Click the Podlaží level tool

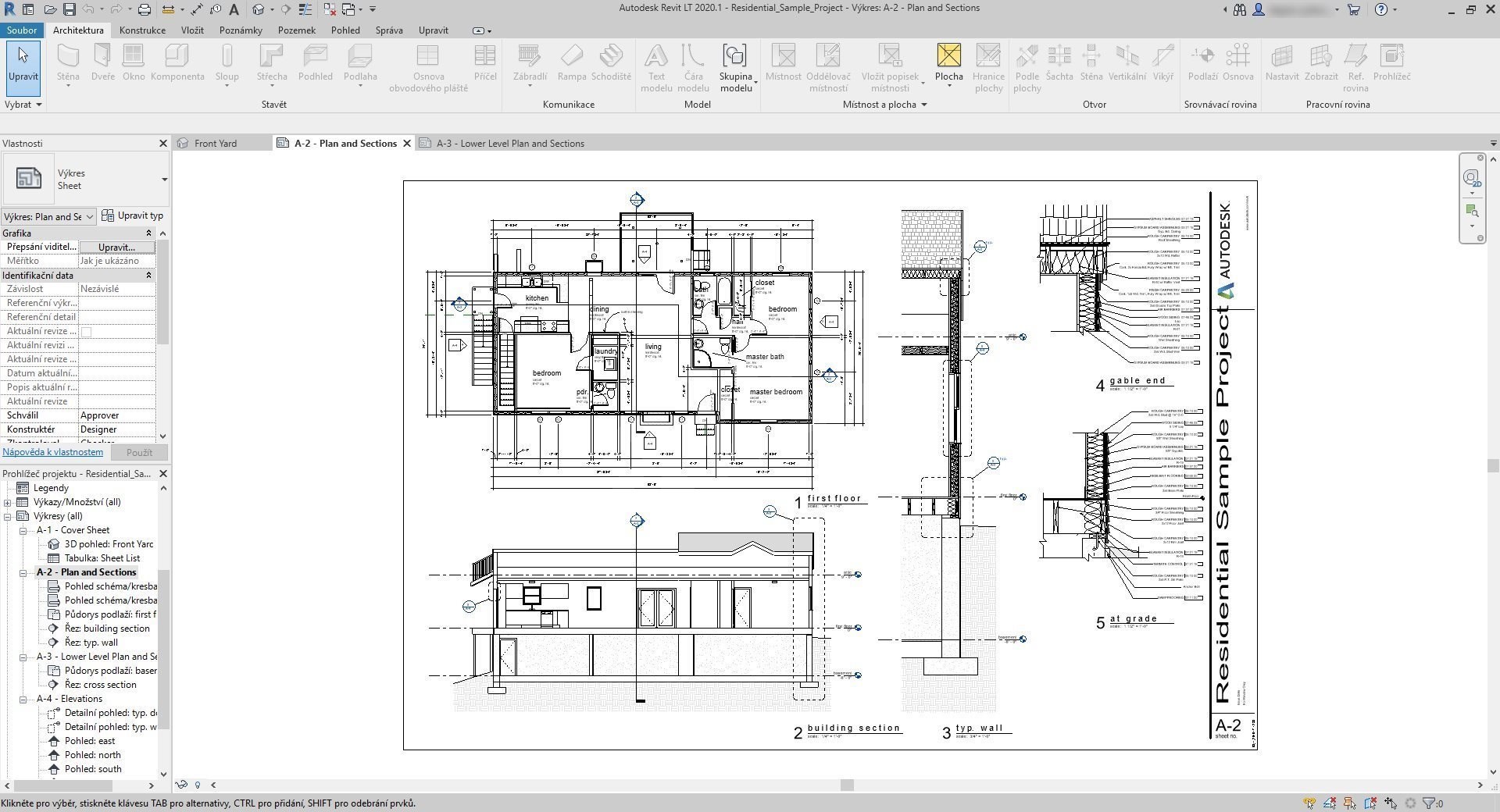1203,63
